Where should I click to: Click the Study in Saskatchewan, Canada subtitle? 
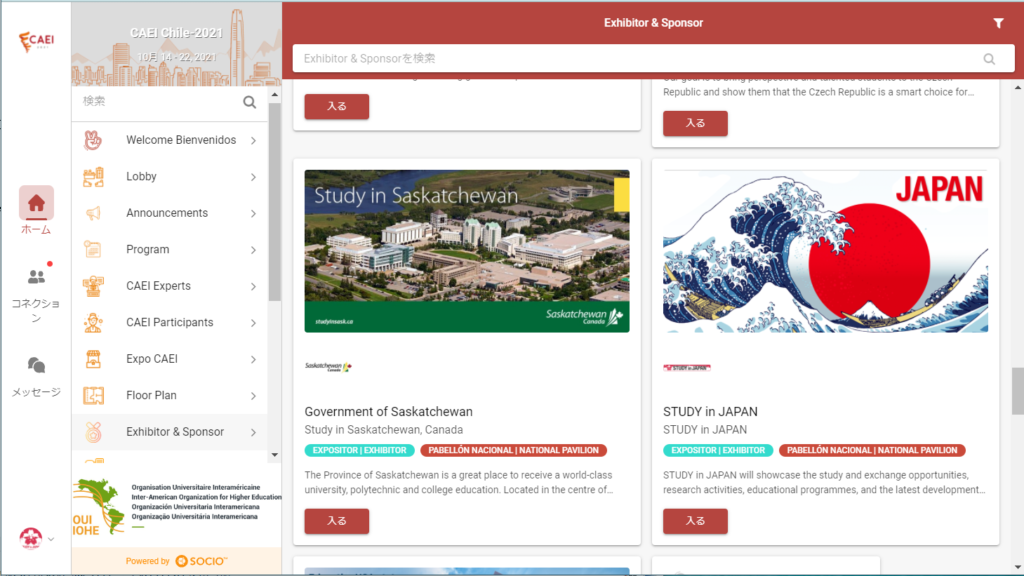(383, 430)
